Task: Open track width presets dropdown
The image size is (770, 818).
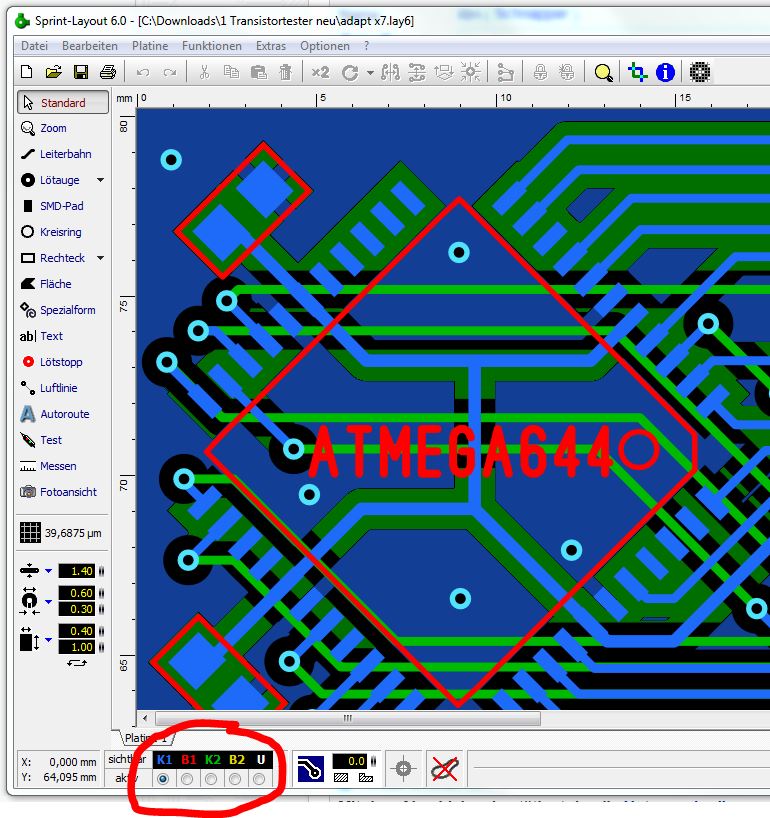Action: tap(49, 571)
